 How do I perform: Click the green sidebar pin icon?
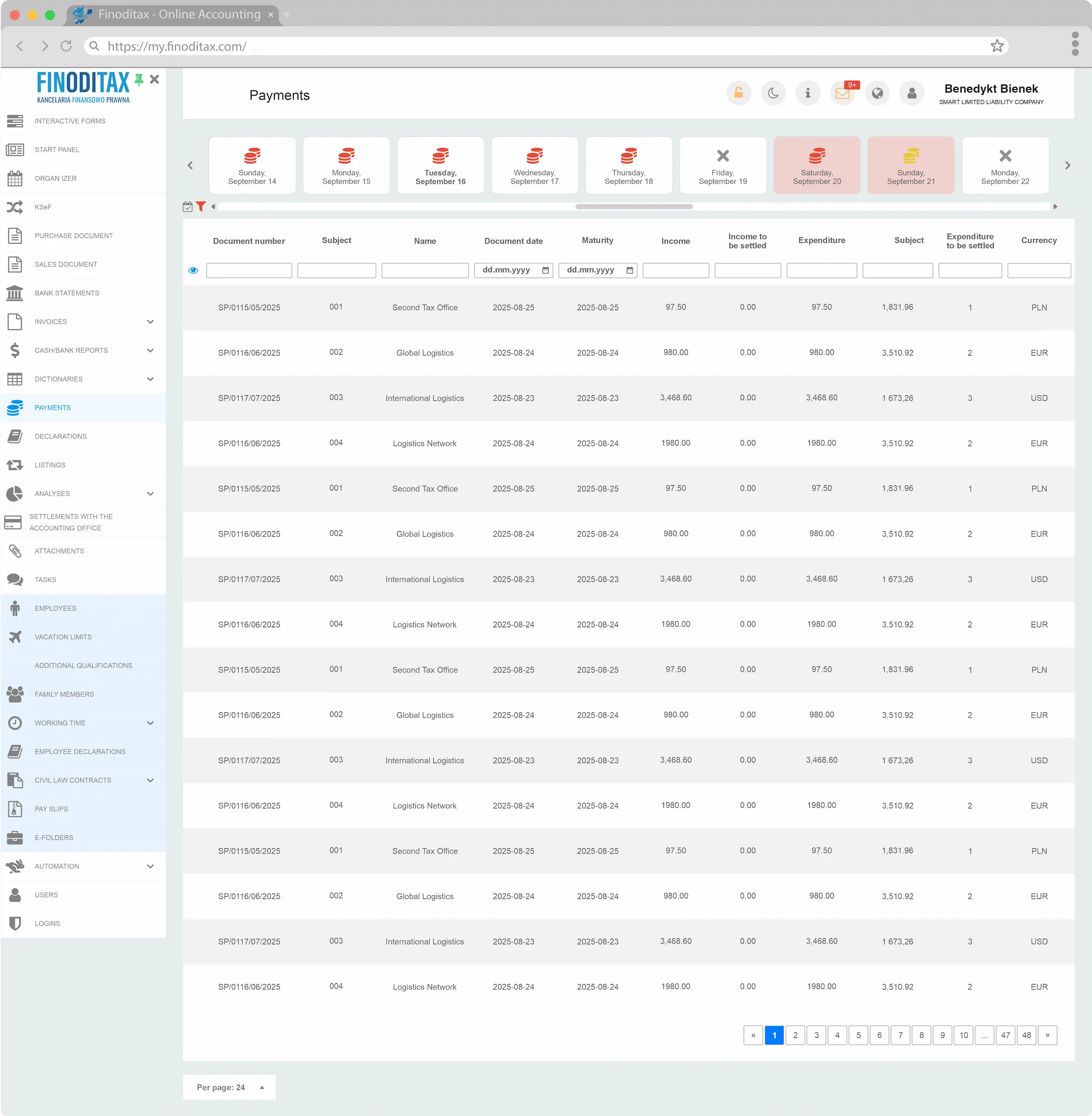click(x=139, y=79)
